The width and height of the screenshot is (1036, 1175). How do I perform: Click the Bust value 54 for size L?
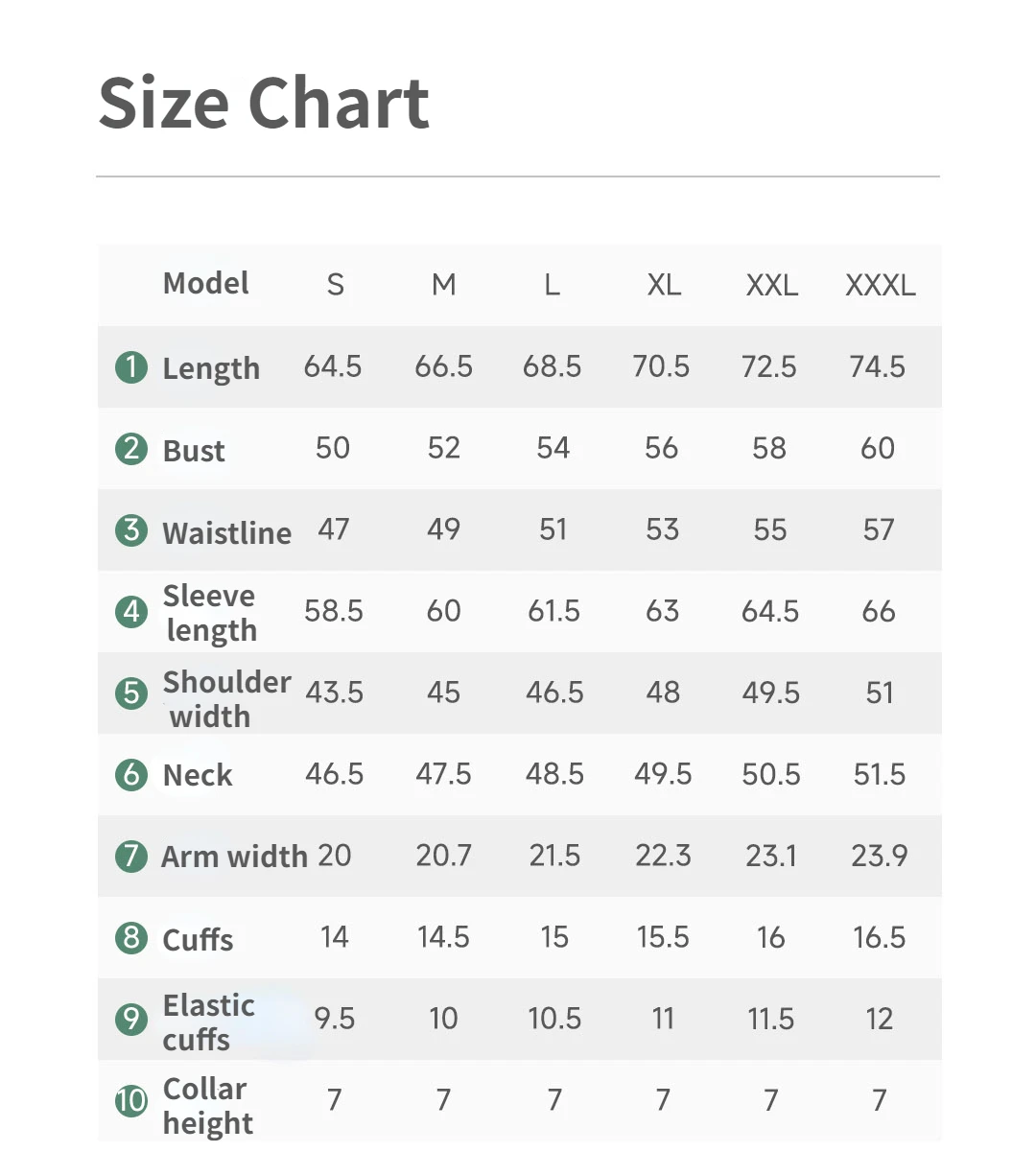click(x=553, y=448)
